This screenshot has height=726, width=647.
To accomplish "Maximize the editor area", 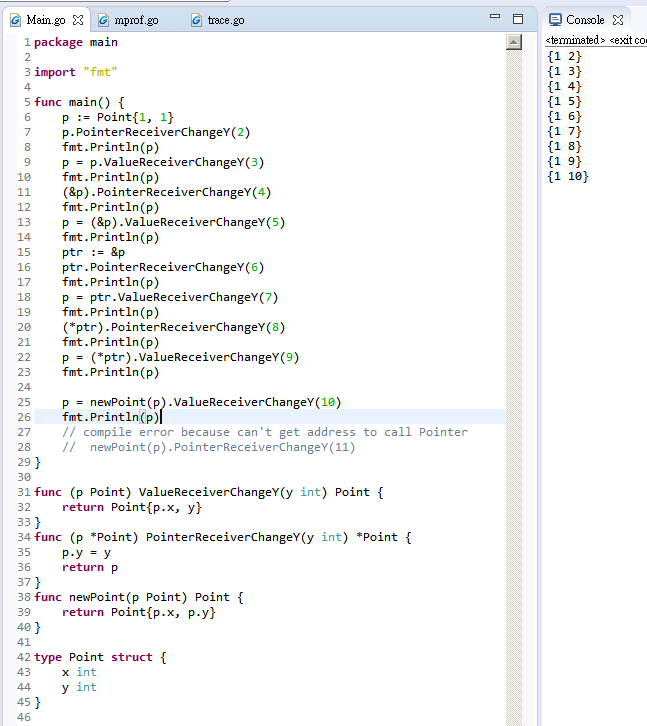I will pos(517,19).
